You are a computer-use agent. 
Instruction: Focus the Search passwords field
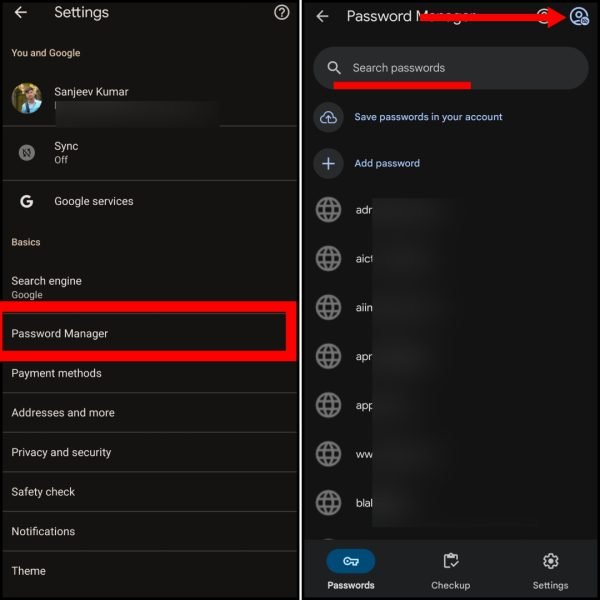click(x=451, y=68)
